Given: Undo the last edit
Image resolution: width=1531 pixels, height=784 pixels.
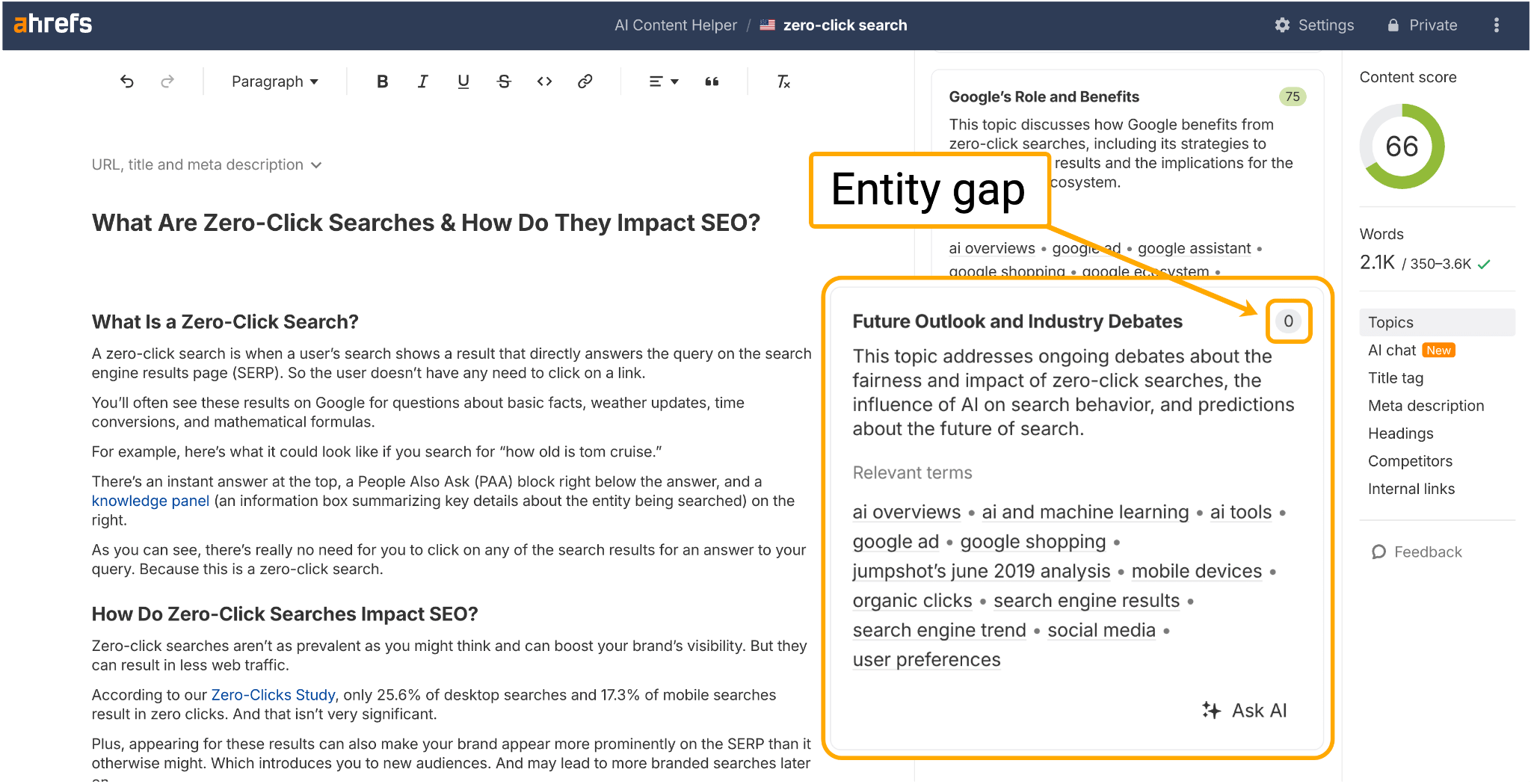Looking at the screenshot, I should click(x=127, y=81).
